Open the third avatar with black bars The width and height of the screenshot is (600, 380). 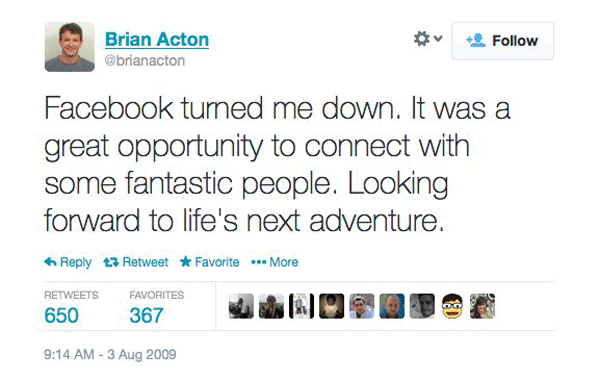pyautogui.click(x=302, y=306)
